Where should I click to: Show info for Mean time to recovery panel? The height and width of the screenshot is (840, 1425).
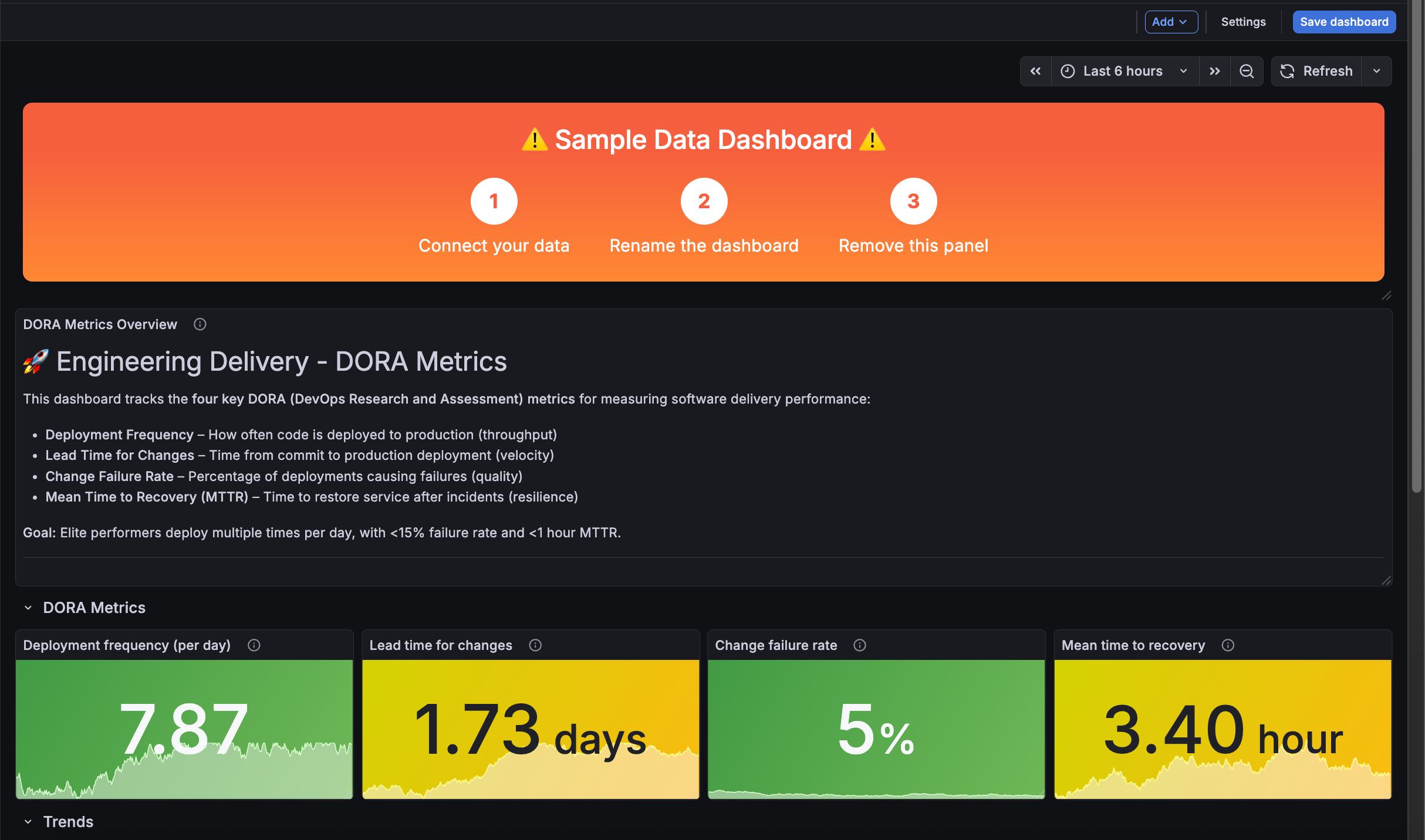click(1228, 645)
